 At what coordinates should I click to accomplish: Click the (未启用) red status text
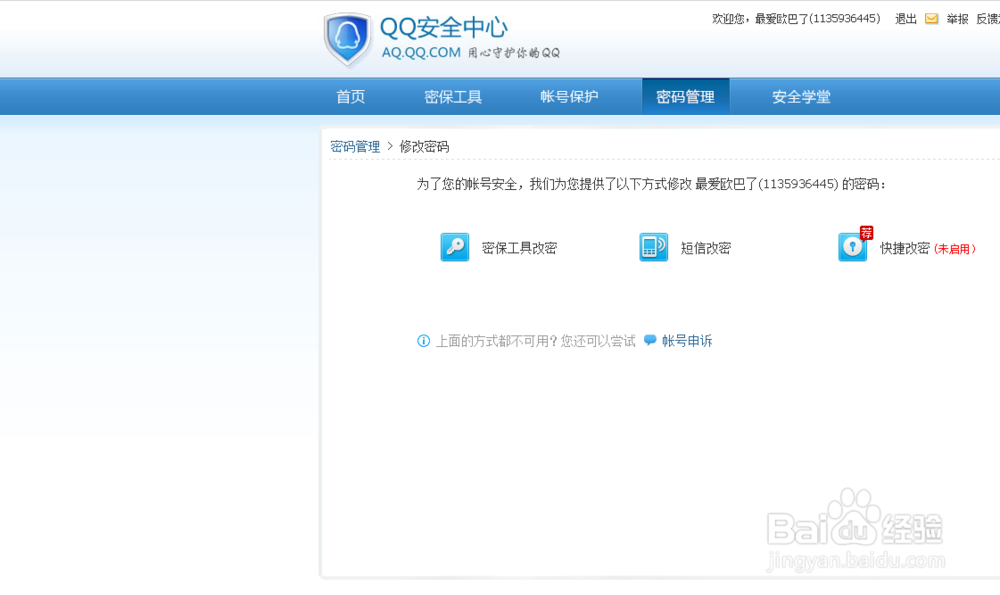955,249
